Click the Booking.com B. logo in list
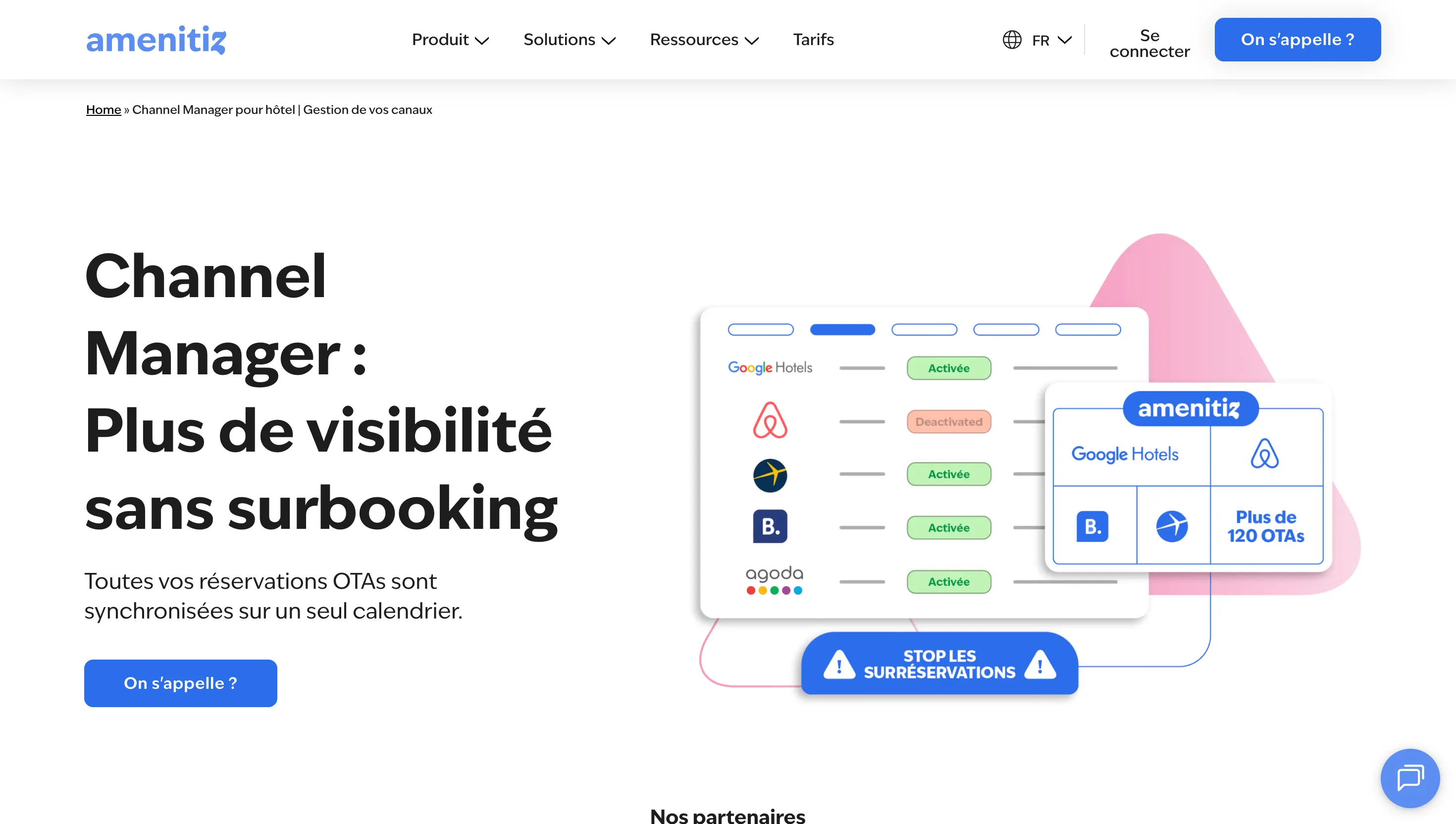The height and width of the screenshot is (824, 1456). tap(770, 527)
